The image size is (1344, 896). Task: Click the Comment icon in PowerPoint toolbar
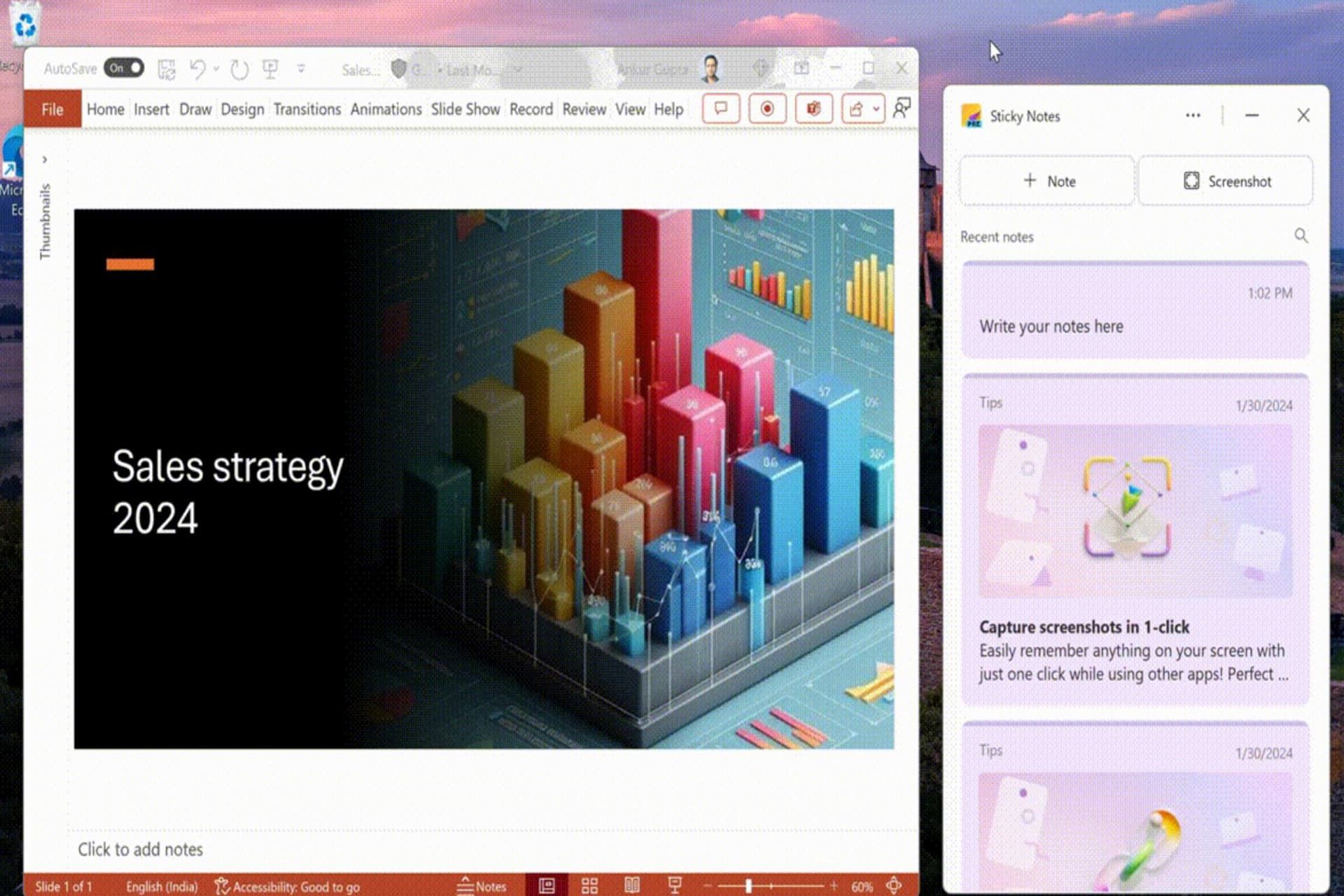(720, 109)
